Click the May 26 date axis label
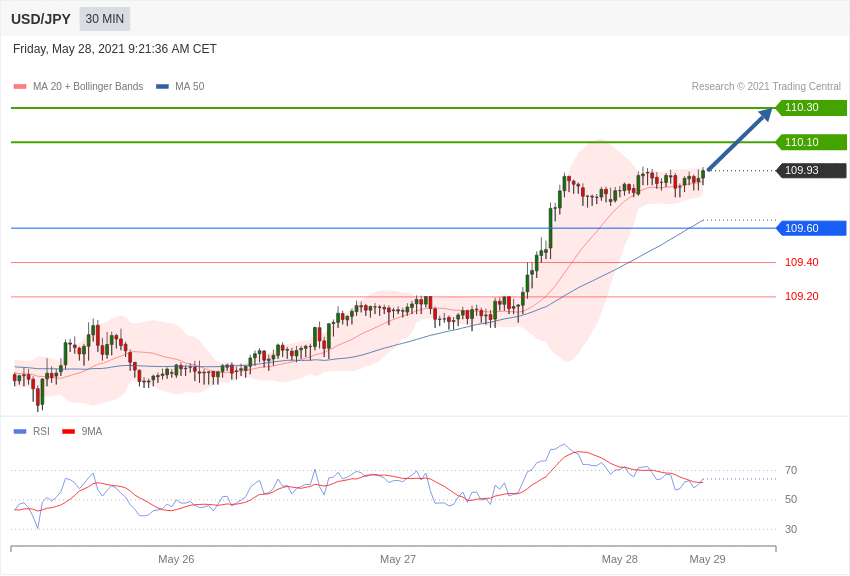The width and height of the screenshot is (850, 576). pos(176,559)
